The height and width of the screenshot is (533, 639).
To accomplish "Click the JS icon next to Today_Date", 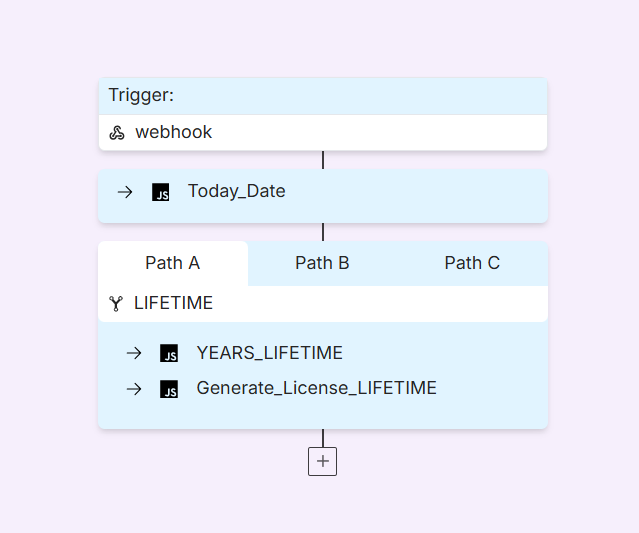I will coord(161,192).
